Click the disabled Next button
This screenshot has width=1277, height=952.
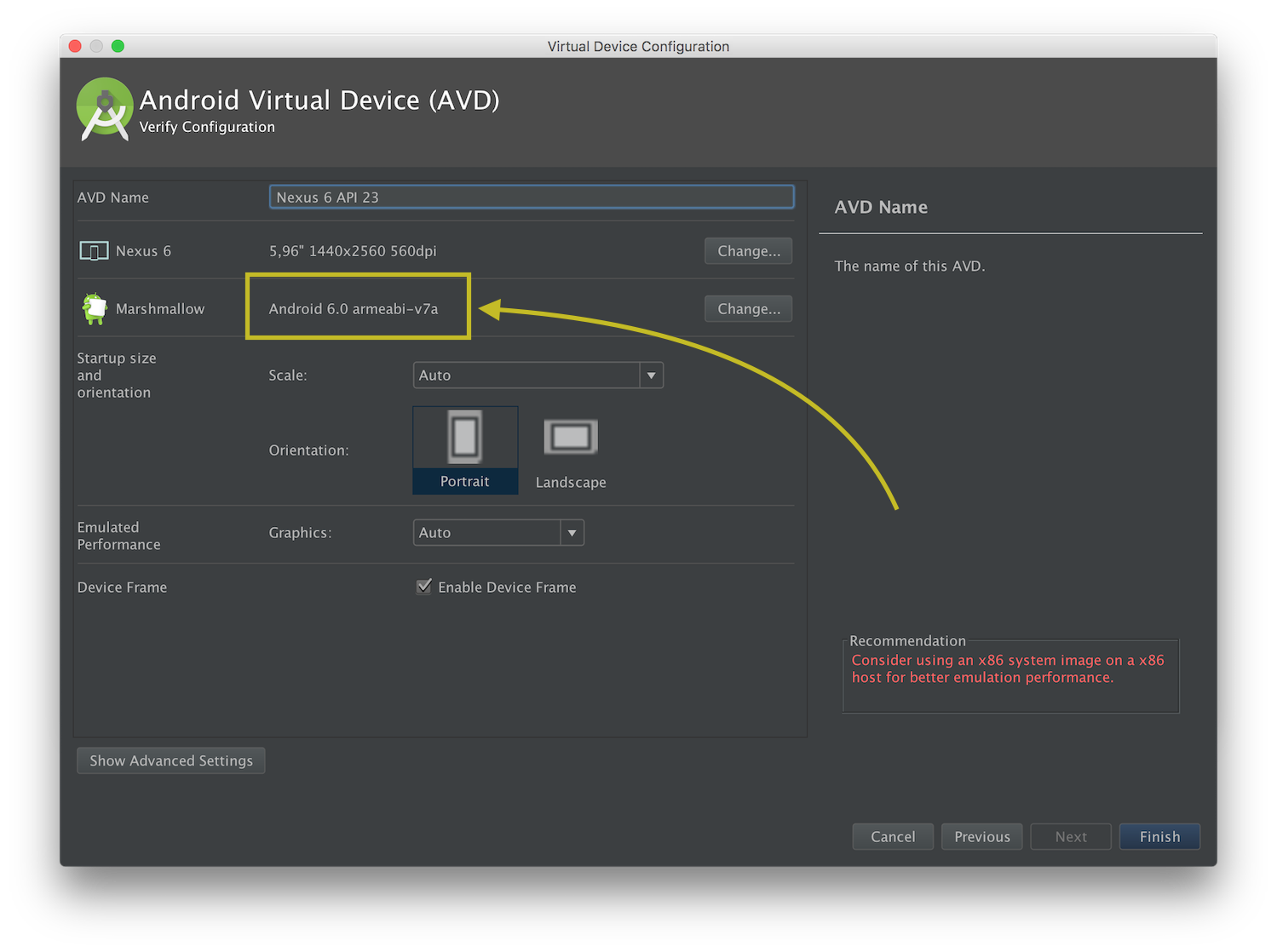coord(1071,836)
